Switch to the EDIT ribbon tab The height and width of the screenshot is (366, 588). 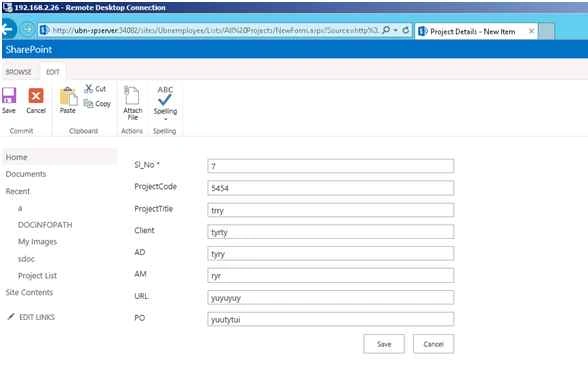(x=53, y=72)
